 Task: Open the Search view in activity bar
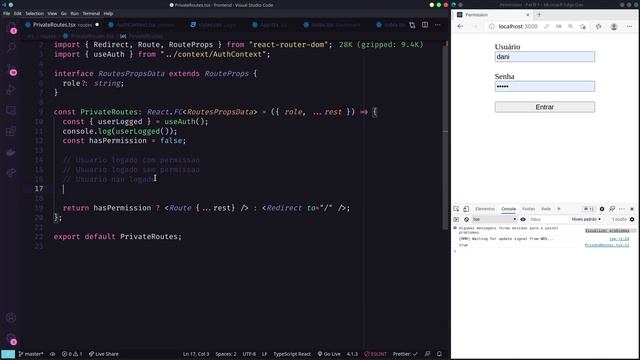pyautogui.click(x=11, y=48)
